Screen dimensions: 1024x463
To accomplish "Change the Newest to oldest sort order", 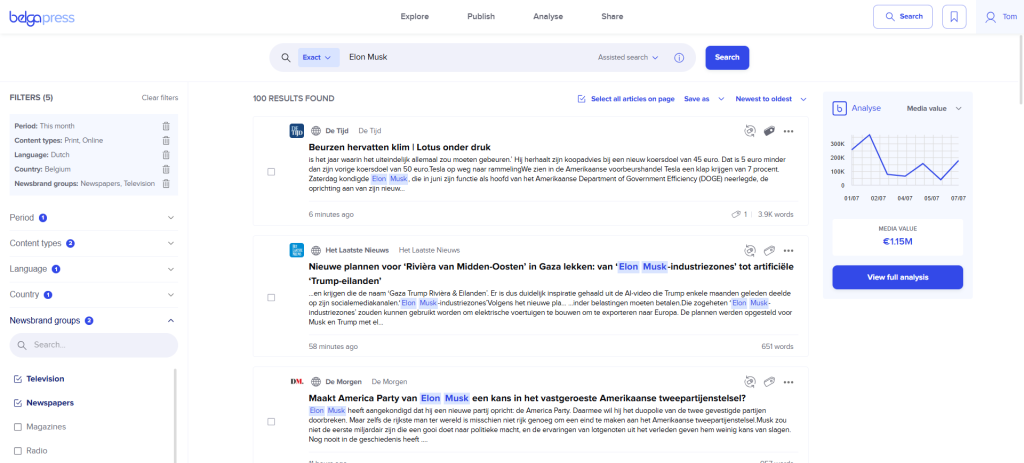I will coord(771,99).
